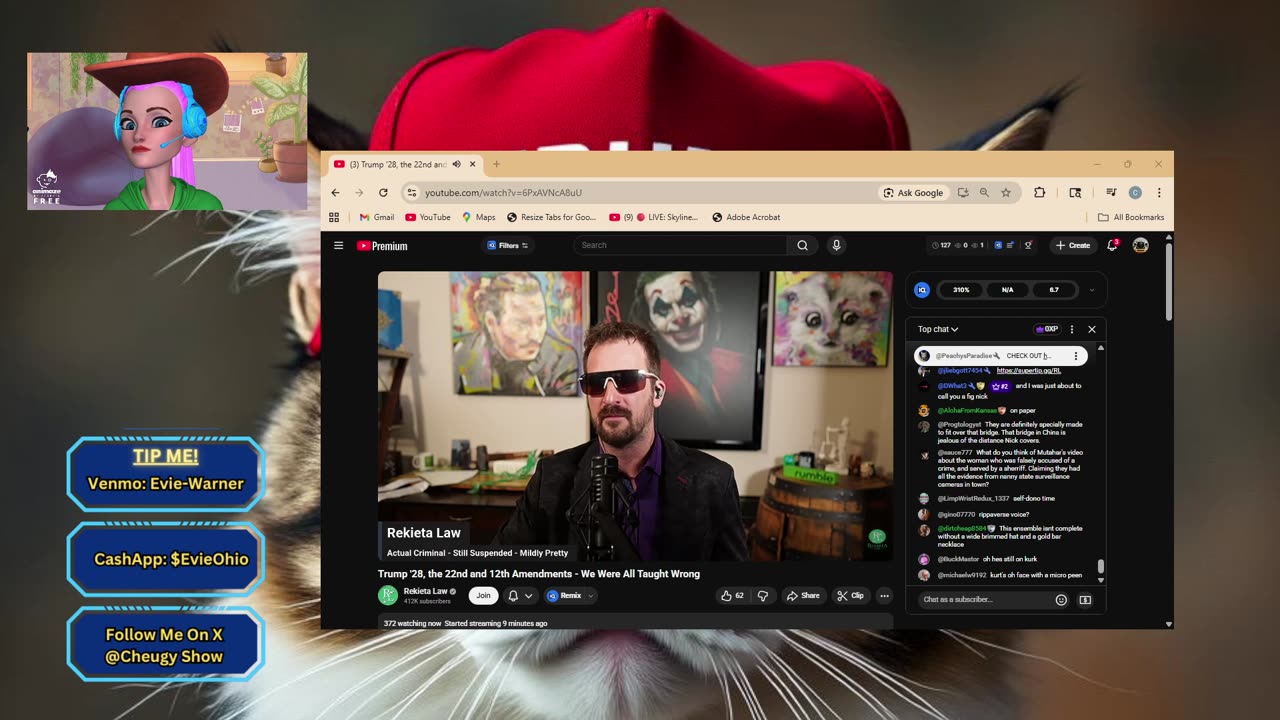Dislike the video with thumbs down

click(x=763, y=595)
